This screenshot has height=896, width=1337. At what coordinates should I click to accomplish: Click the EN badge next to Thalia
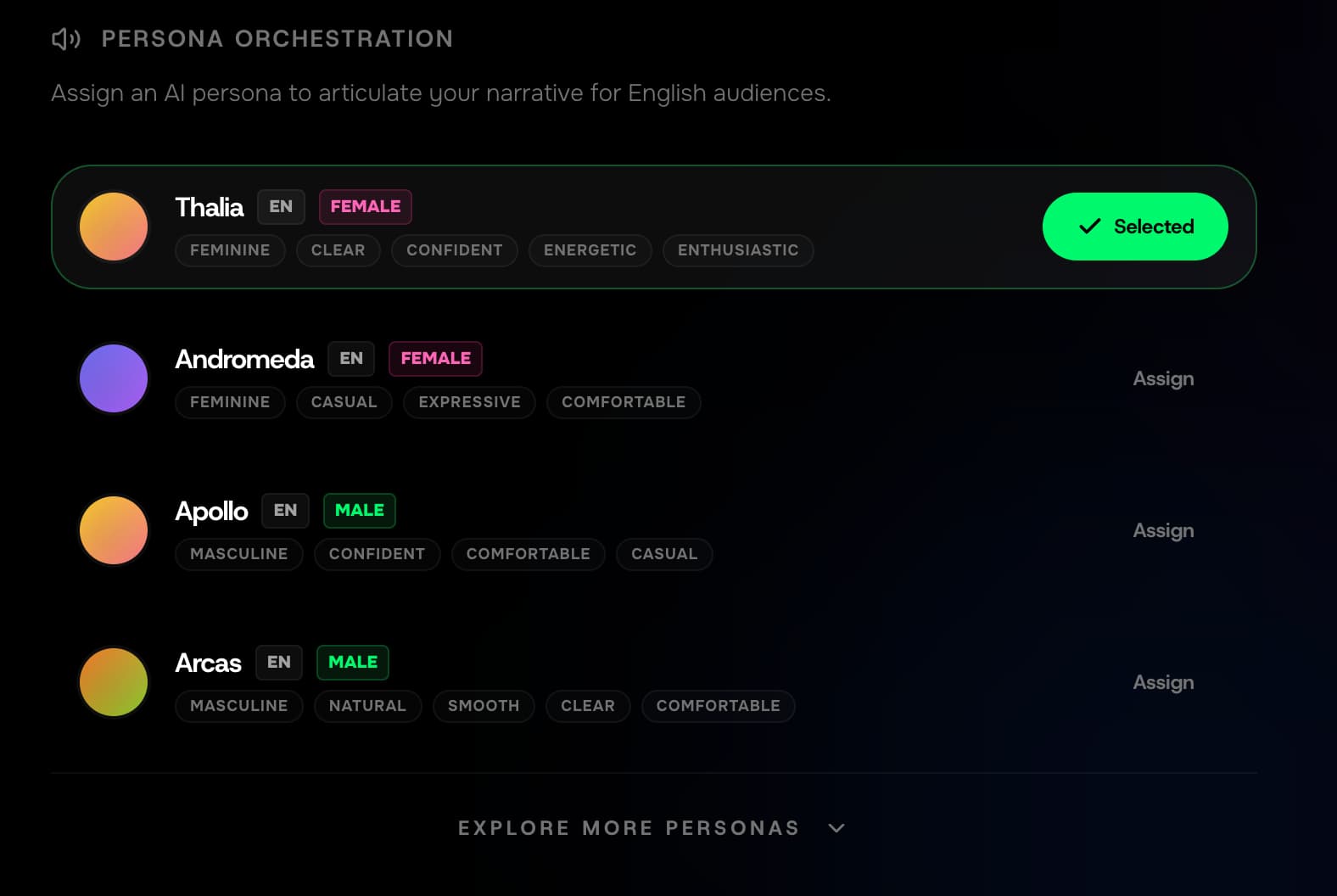coord(281,206)
